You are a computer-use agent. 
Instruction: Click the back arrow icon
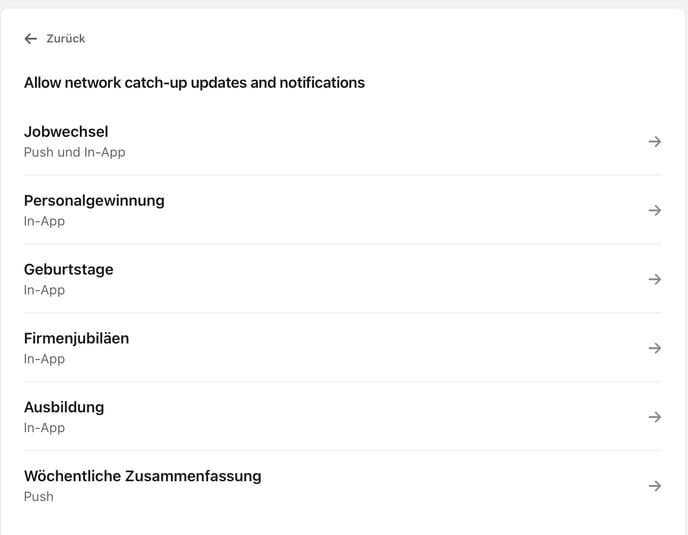point(31,39)
